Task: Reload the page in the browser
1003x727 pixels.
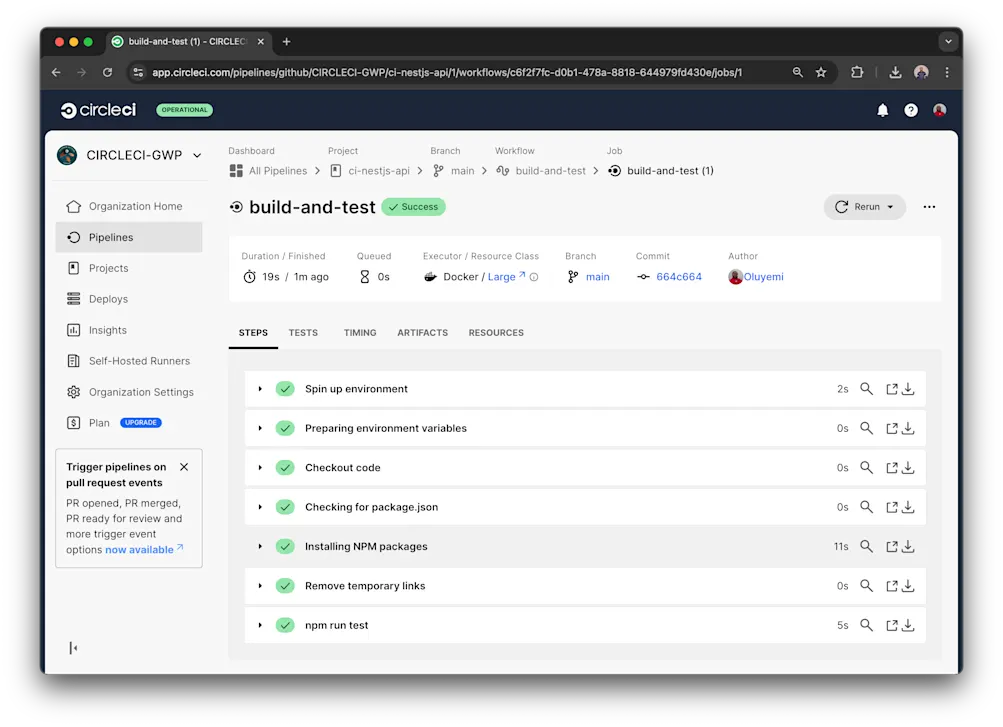Action: coord(107,72)
